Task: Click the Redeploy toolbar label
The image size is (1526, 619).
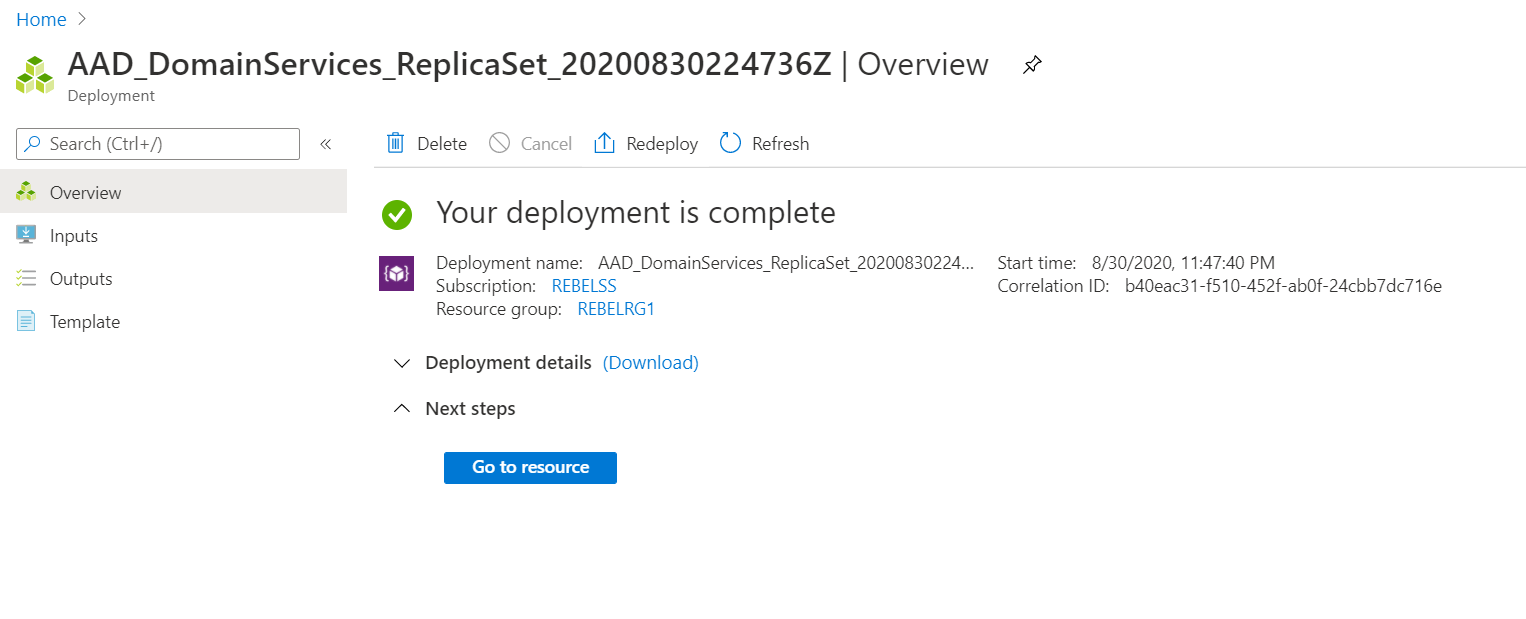Action: (662, 144)
